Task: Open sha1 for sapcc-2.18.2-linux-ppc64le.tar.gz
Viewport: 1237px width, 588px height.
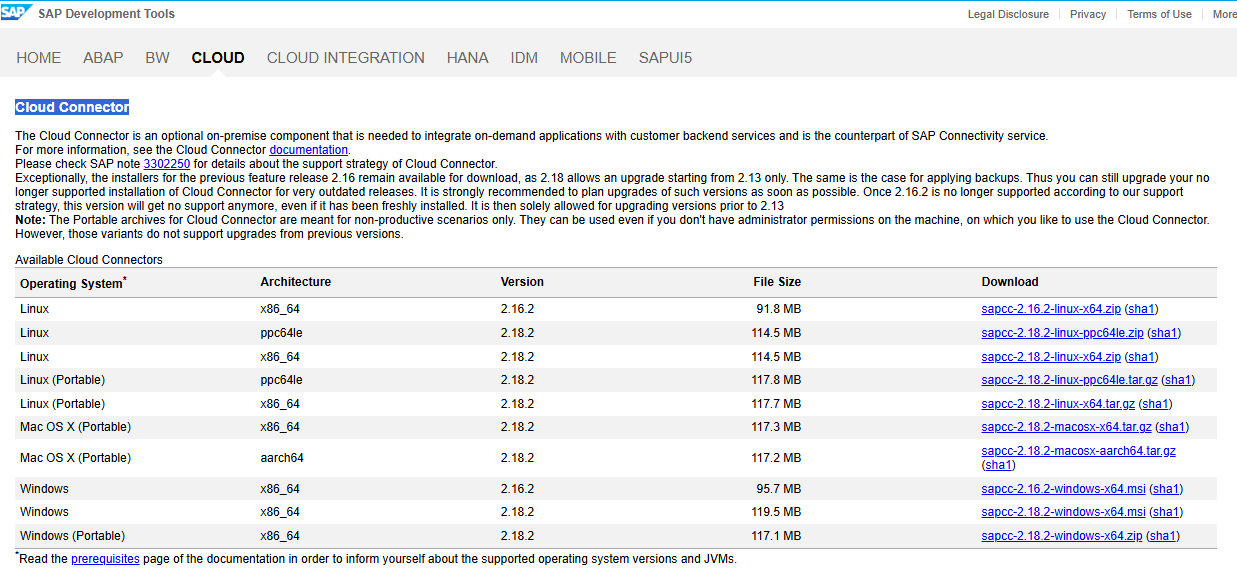Action: (x=1178, y=380)
